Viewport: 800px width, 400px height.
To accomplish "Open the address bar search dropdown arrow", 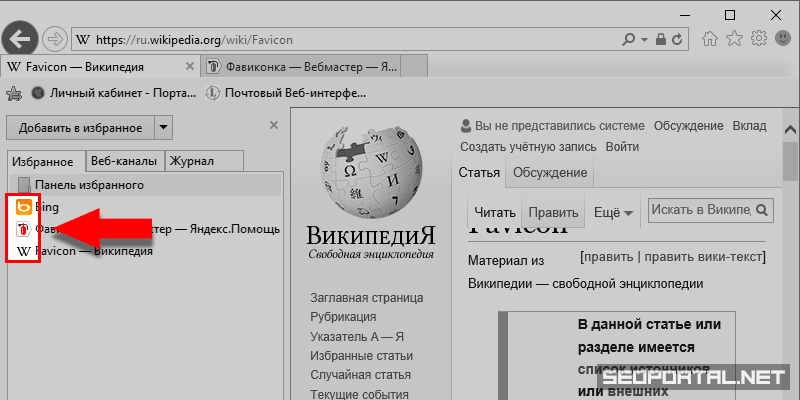I will (x=645, y=39).
